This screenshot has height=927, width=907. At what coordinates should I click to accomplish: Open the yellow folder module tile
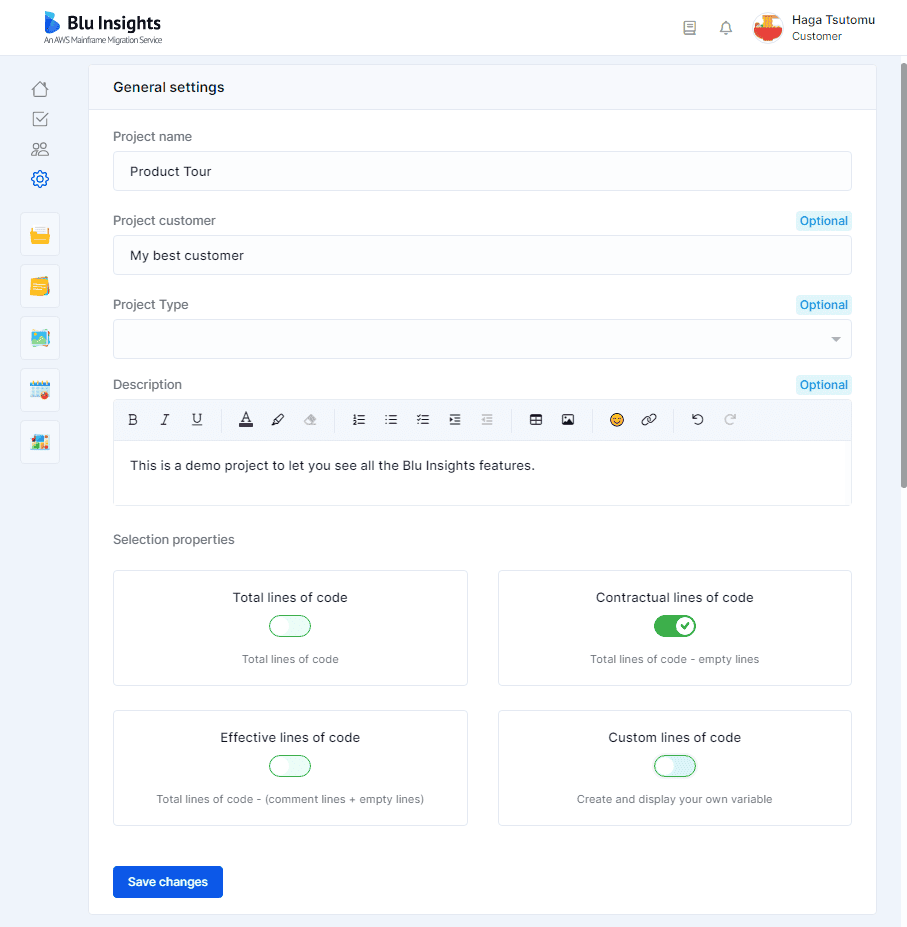coord(40,235)
